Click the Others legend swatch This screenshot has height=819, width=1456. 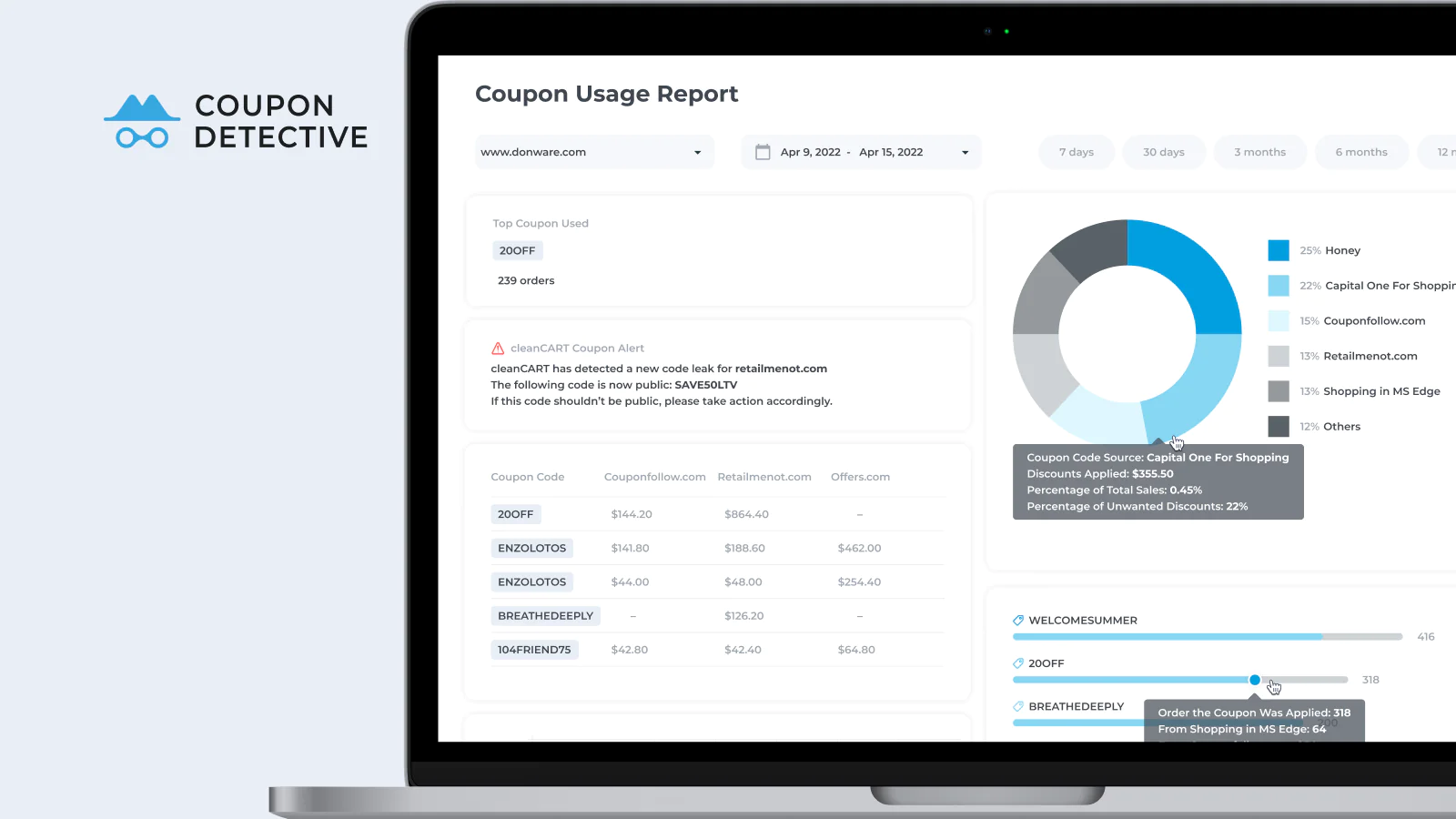(1279, 427)
